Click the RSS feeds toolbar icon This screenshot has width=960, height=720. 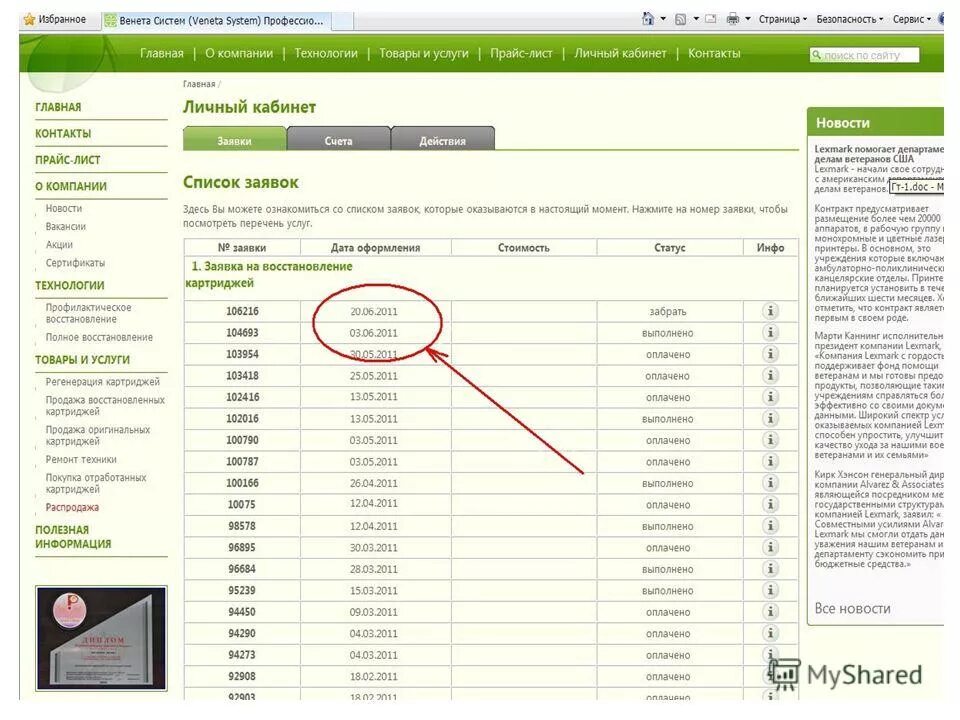[x=680, y=20]
